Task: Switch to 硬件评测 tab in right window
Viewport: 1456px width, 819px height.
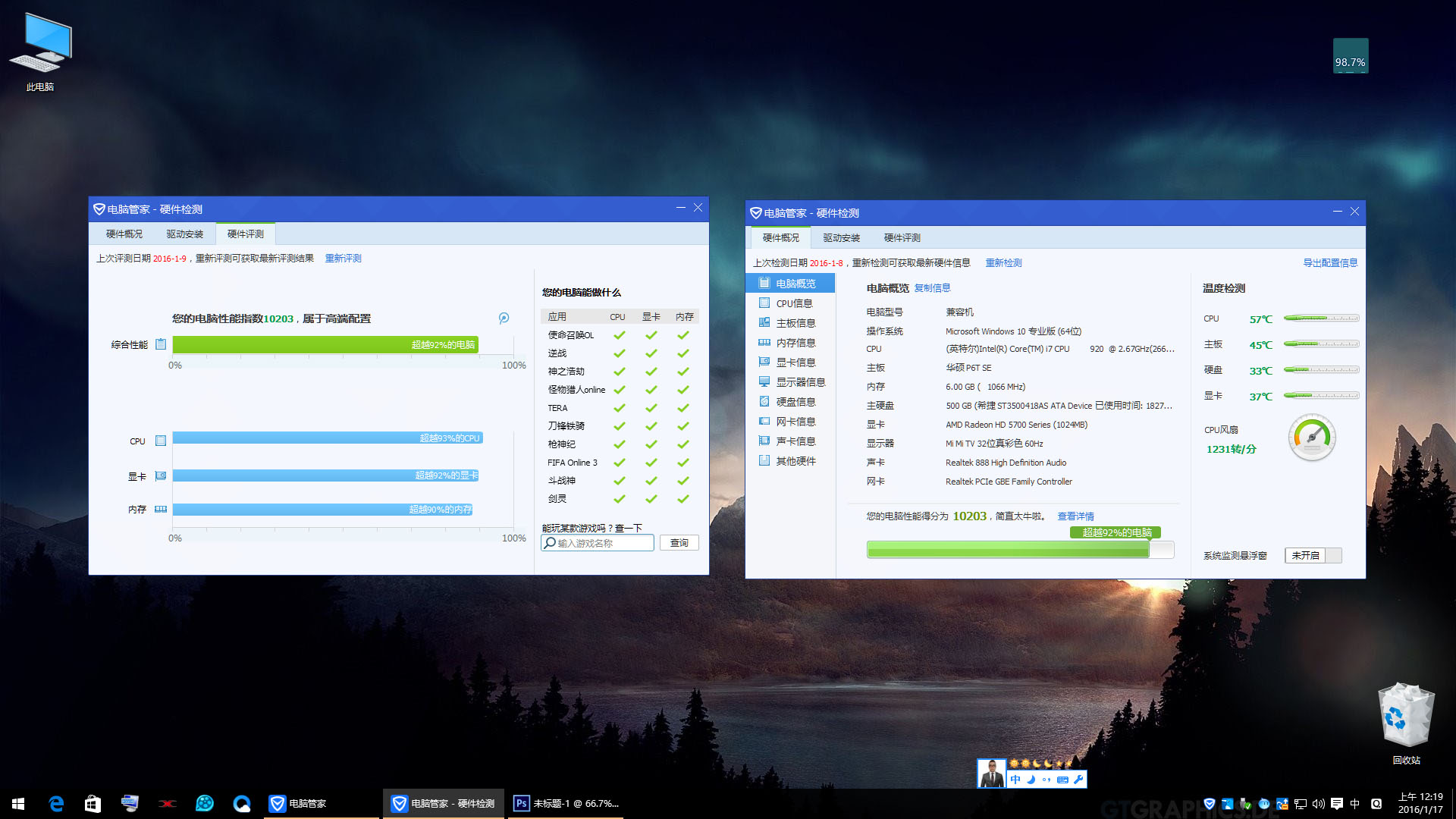Action: click(902, 237)
